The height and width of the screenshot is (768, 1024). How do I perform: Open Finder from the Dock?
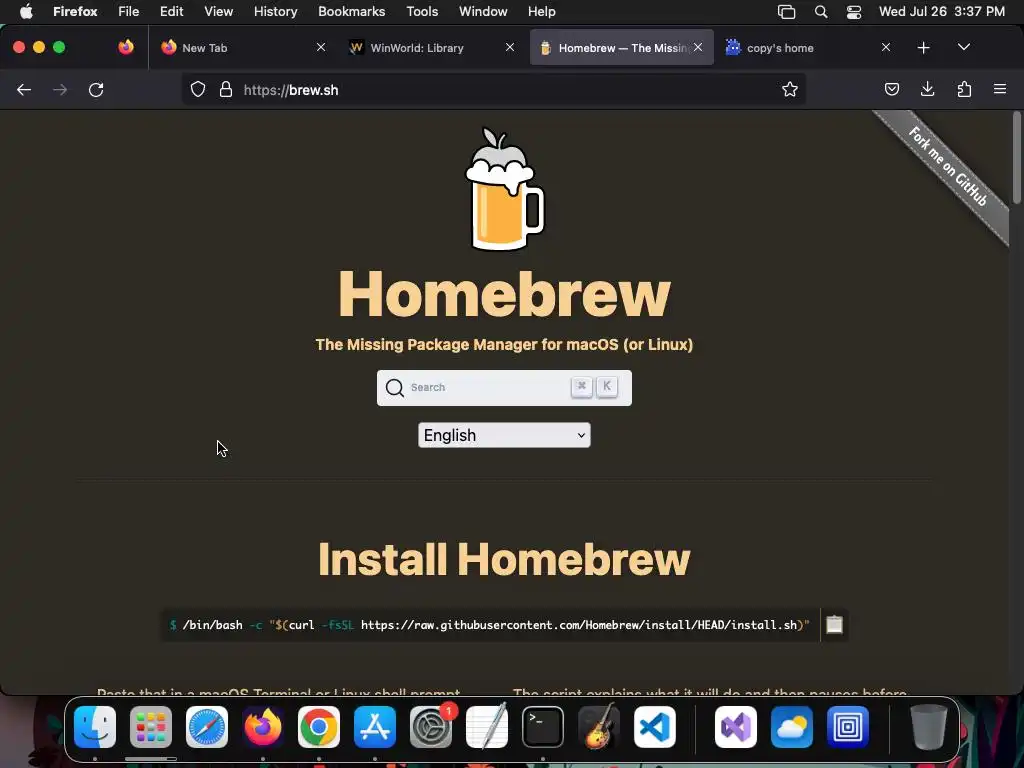pyautogui.click(x=95, y=727)
